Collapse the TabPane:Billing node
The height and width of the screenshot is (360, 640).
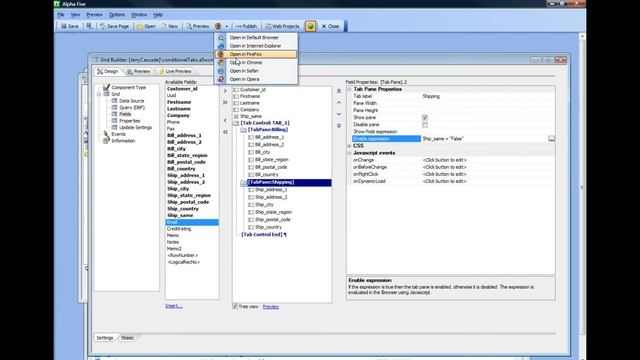244,130
